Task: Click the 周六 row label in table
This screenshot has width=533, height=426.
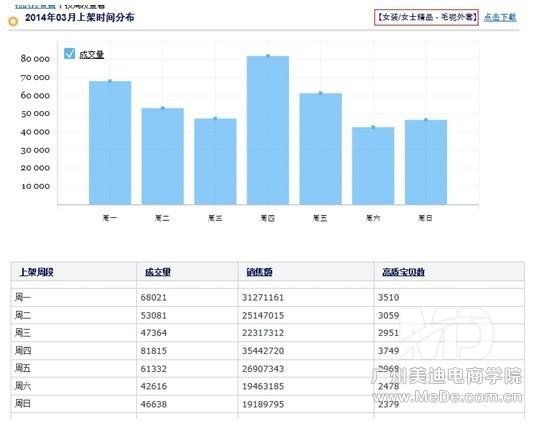Action: [x=23, y=386]
